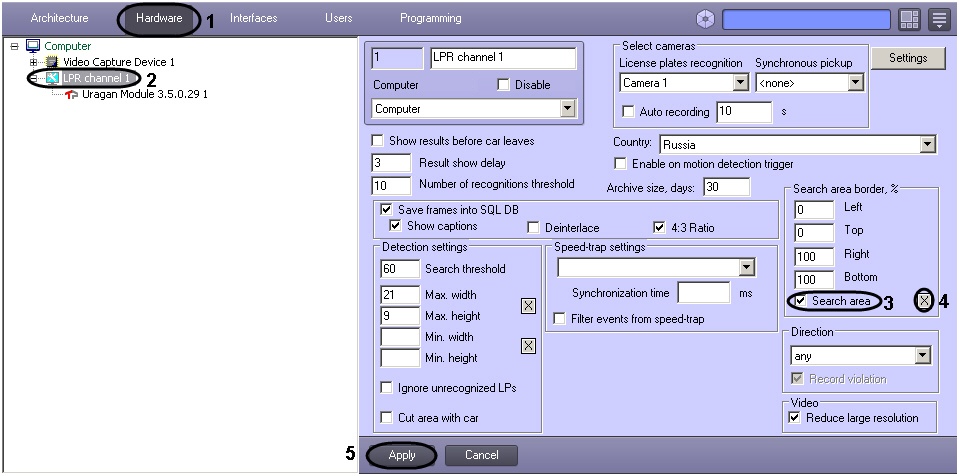Open the Country dropdown showing Russia
The height and width of the screenshot is (476, 959).
tap(798, 145)
